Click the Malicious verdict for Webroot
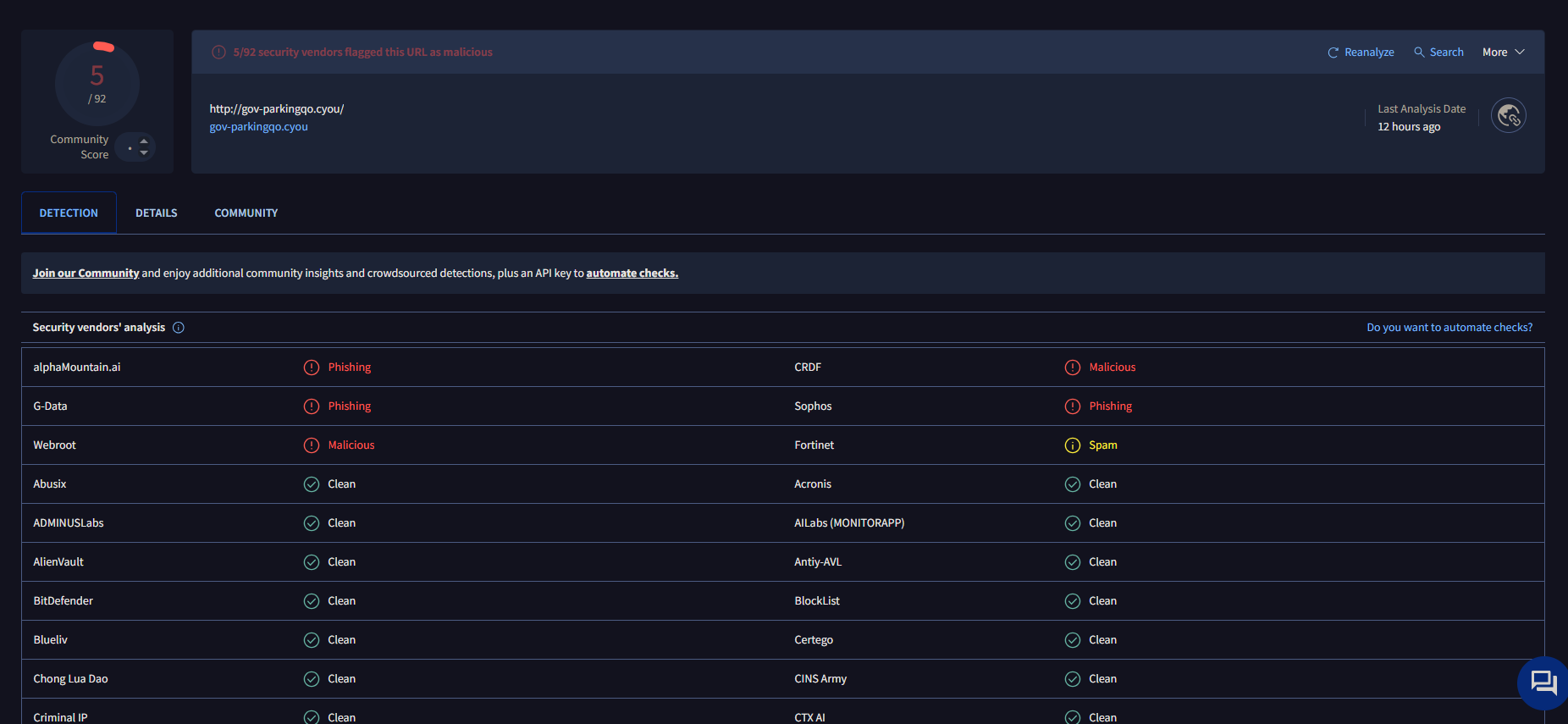1568x724 pixels. point(351,445)
